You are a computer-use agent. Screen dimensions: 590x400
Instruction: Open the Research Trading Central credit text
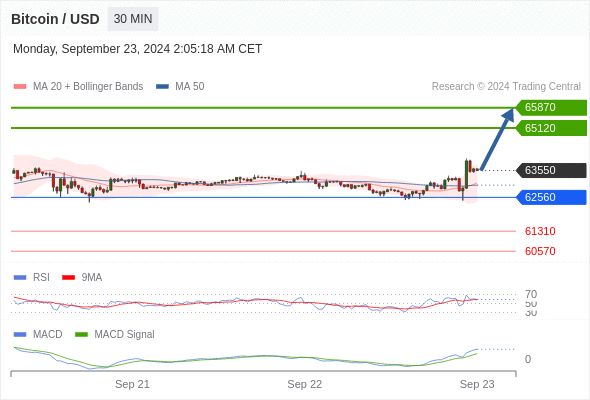tap(506, 87)
